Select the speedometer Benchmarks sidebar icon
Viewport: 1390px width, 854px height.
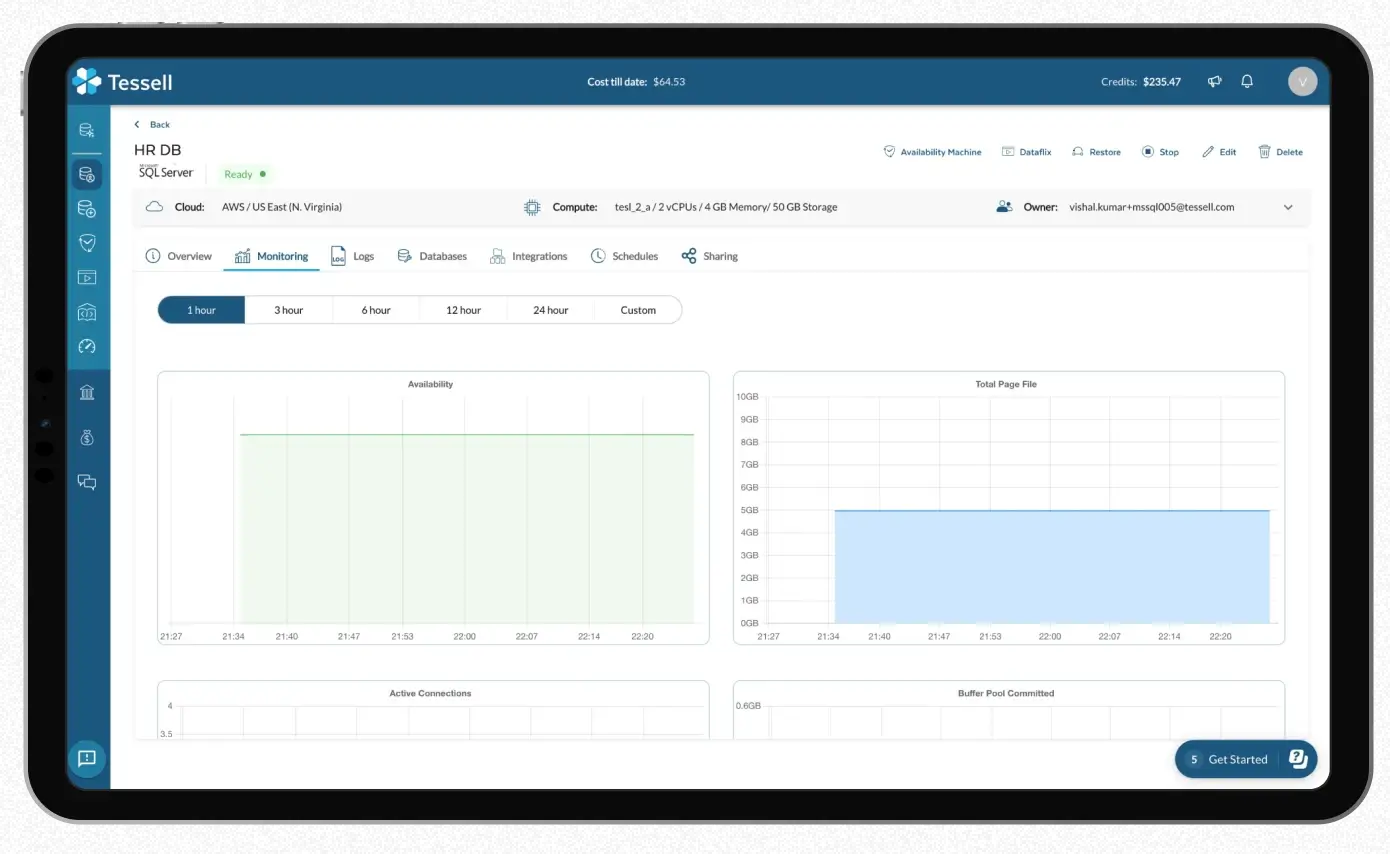click(x=87, y=347)
